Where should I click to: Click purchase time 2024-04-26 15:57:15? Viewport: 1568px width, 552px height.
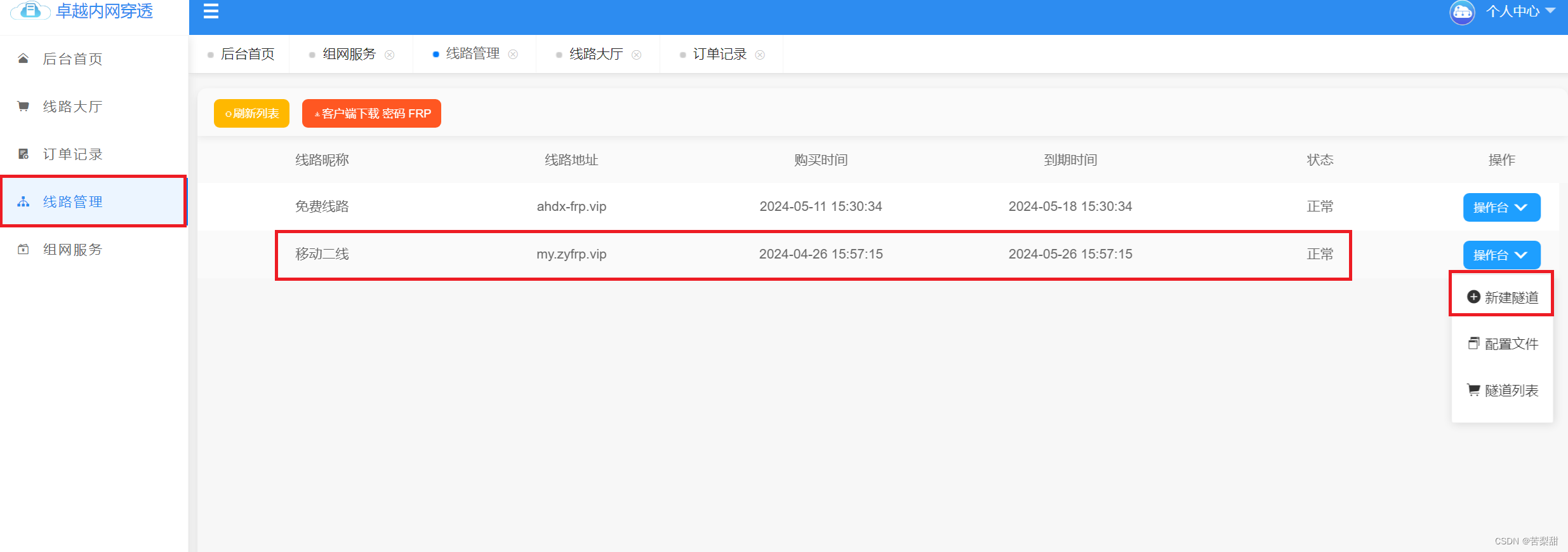[821, 254]
